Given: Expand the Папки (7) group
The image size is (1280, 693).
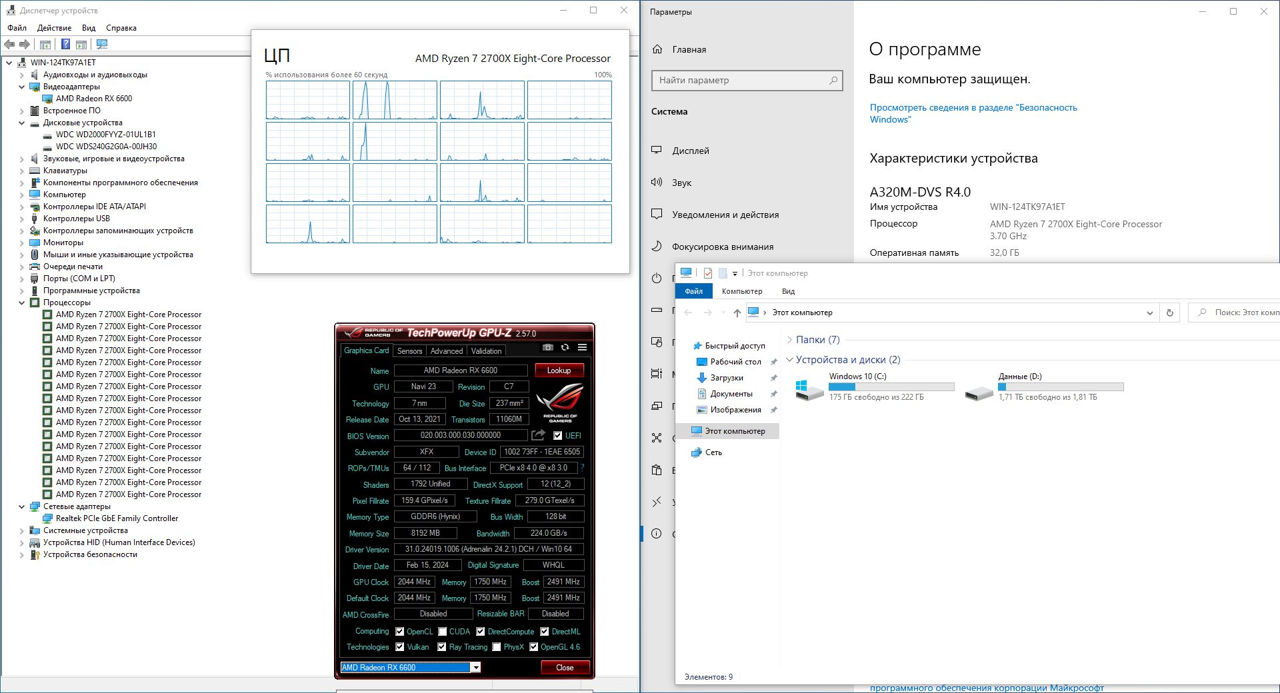Looking at the screenshot, I should (789, 340).
